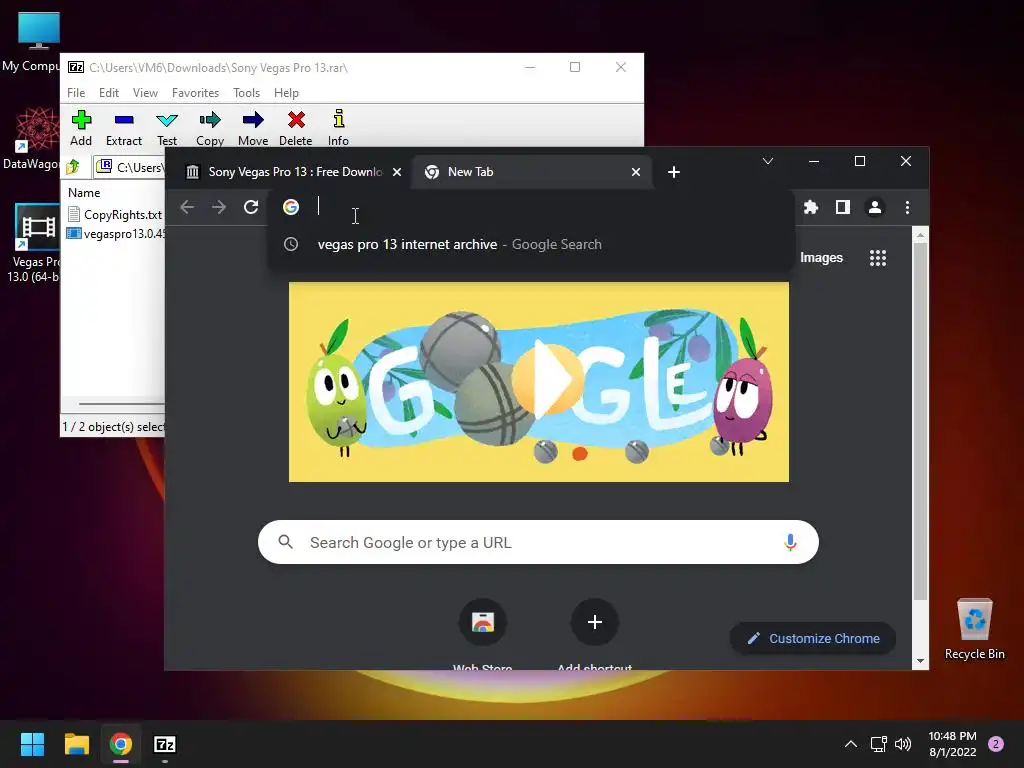
Task: Toggle the Chrome side panel icon
Action: (x=842, y=207)
